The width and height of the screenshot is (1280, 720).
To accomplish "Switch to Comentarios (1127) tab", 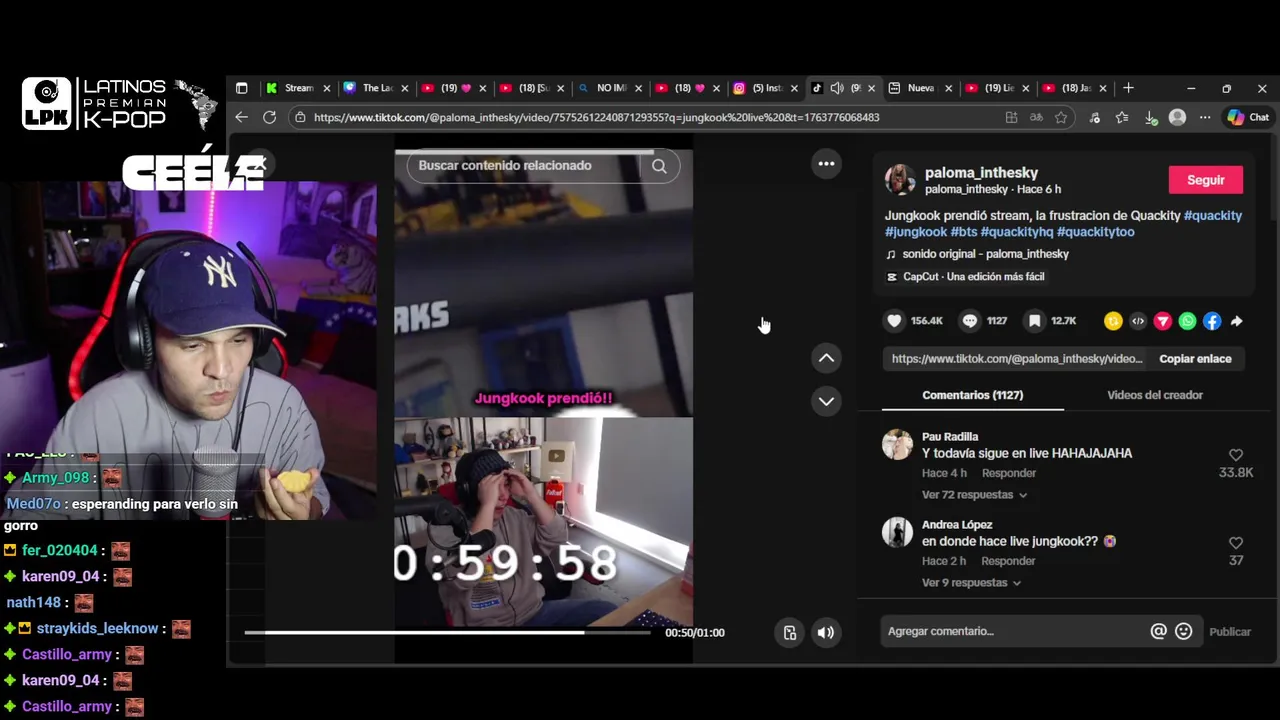I will 972,395.
